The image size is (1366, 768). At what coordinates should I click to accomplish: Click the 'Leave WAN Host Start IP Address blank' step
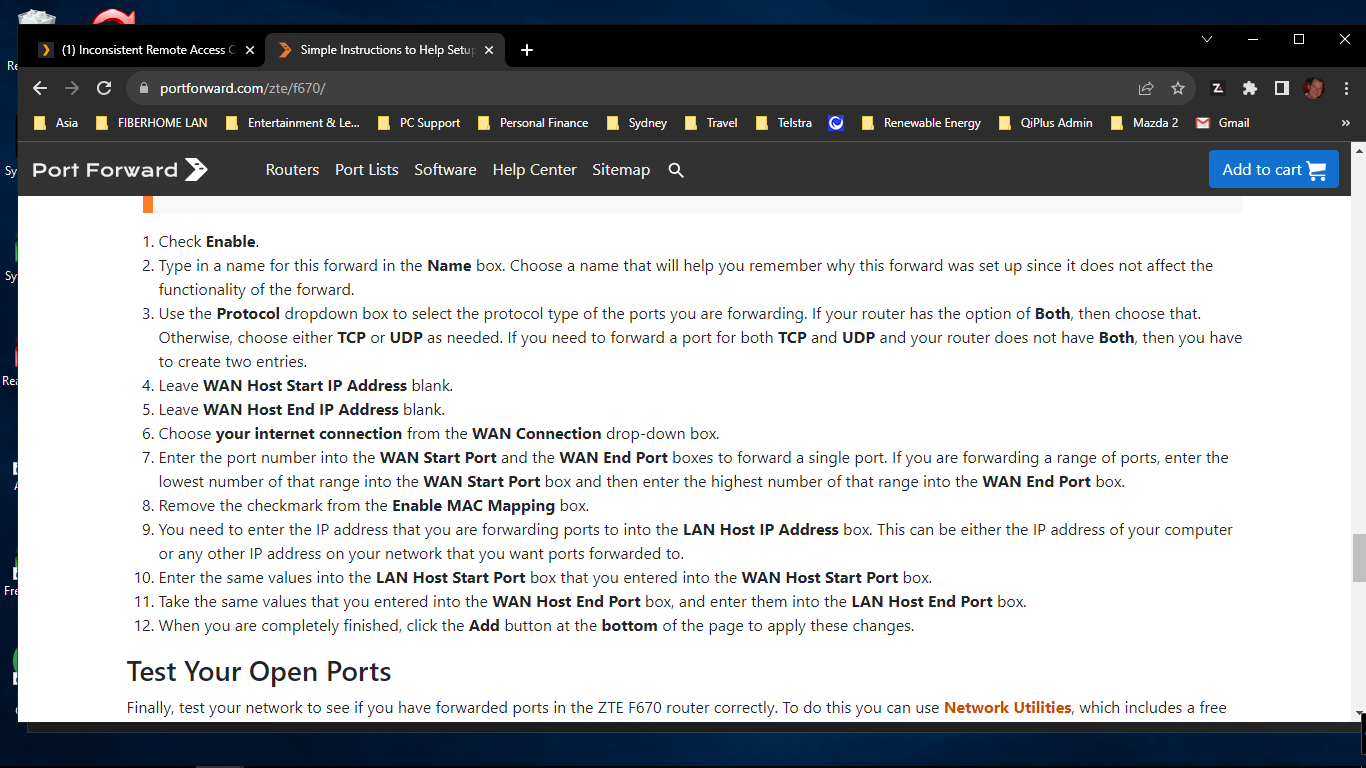pyautogui.click(x=306, y=386)
